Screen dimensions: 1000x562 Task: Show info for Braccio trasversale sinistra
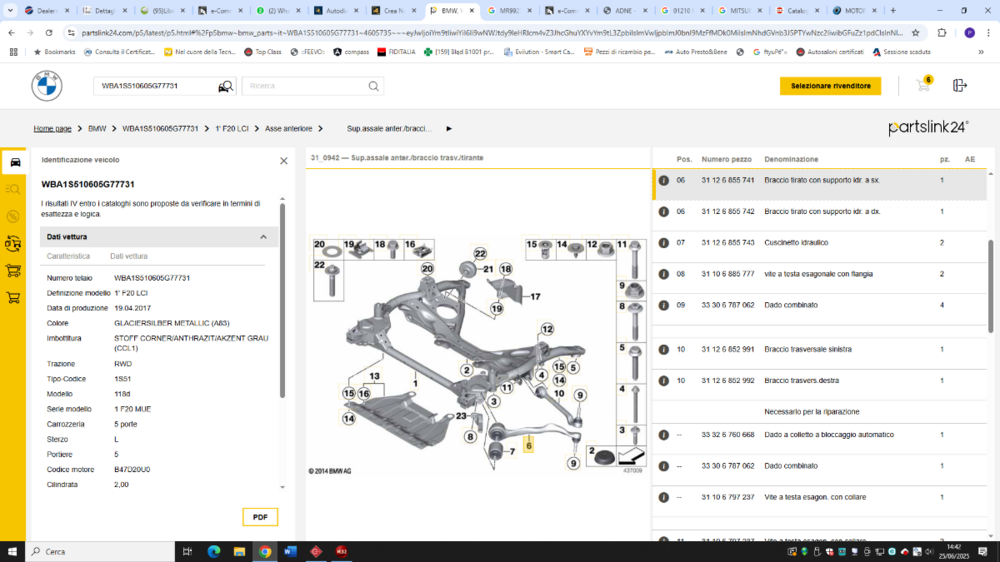coord(663,350)
